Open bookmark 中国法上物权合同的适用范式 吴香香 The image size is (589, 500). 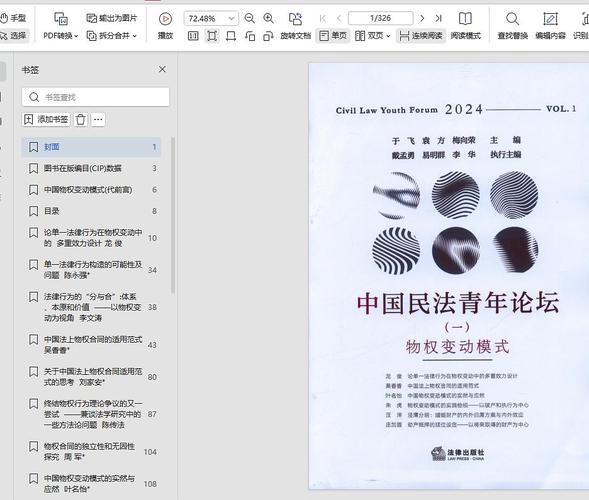point(91,344)
